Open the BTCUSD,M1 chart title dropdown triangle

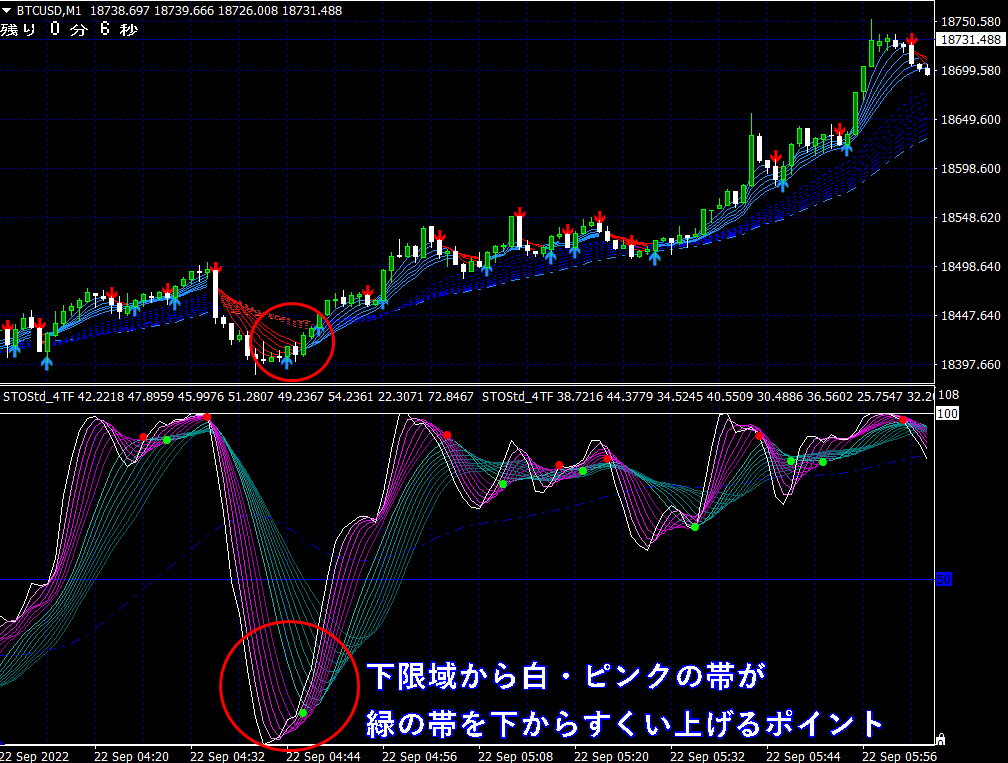6,11
